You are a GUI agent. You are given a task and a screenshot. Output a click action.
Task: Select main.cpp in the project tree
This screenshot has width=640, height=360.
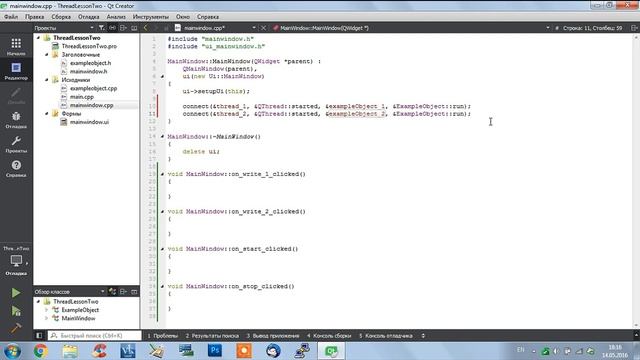[x=81, y=97]
